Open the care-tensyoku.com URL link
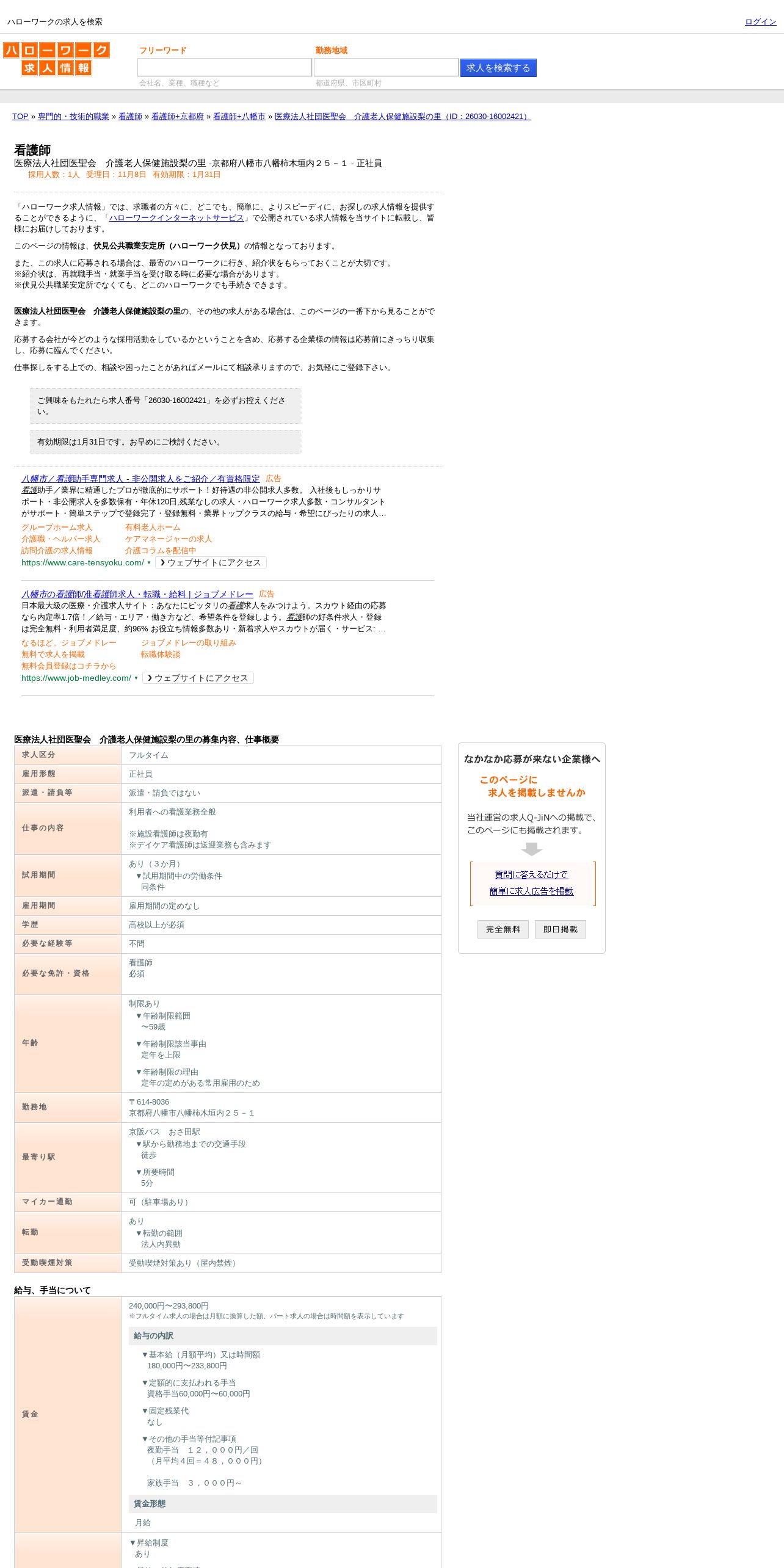The image size is (784, 1568). [82, 563]
